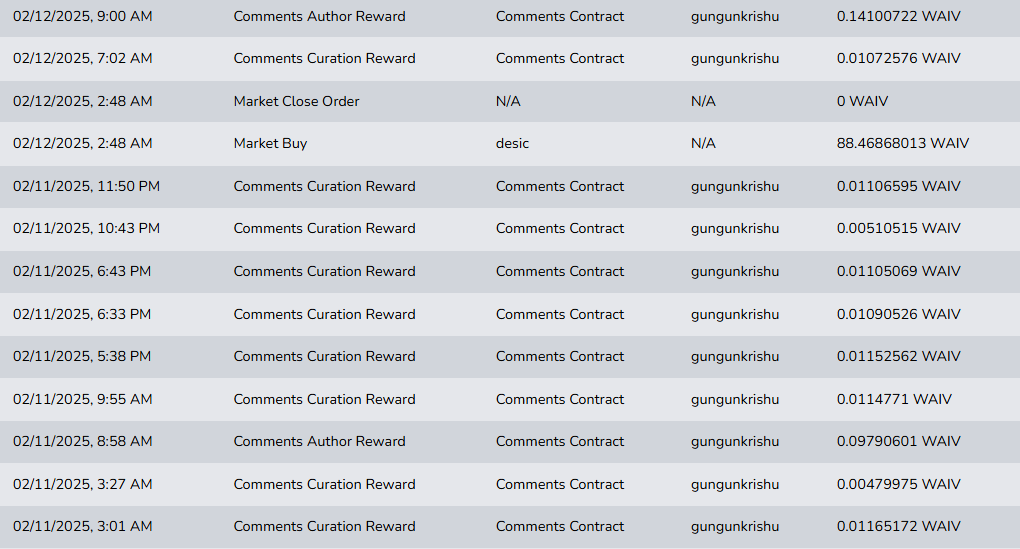Viewport: 1020px width, 549px height.
Task: Open the desic account in Market Buy row
Action: pyautogui.click(x=512, y=144)
